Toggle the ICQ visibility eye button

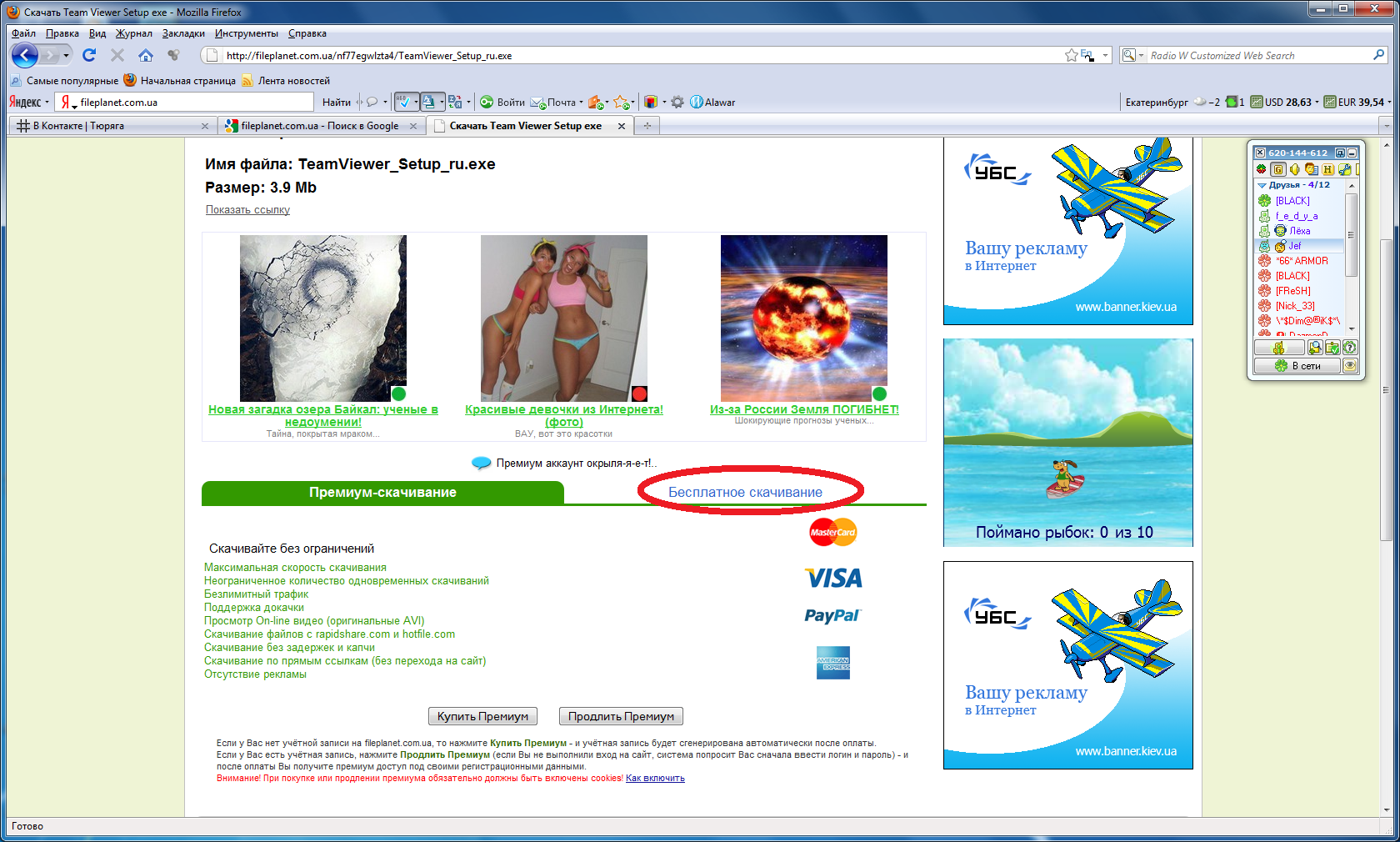coord(1350,365)
